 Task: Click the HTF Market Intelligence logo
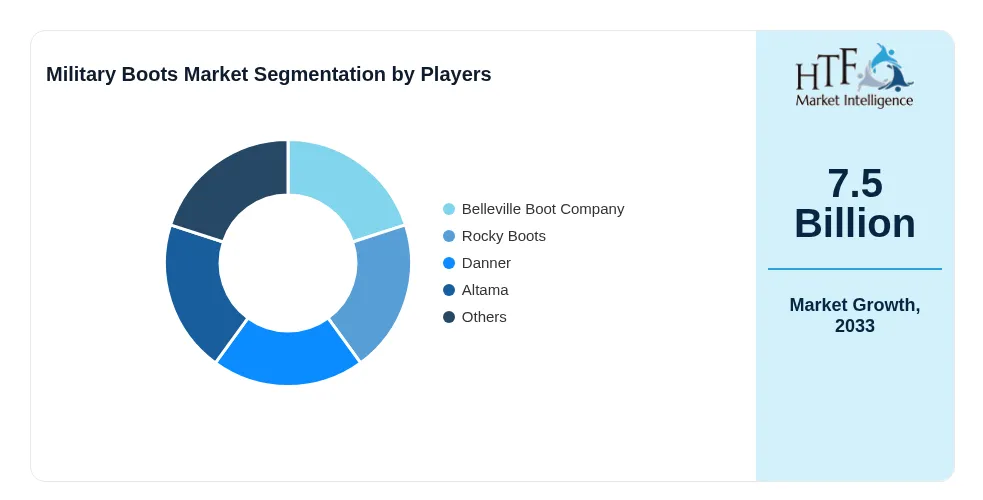(x=854, y=76)
